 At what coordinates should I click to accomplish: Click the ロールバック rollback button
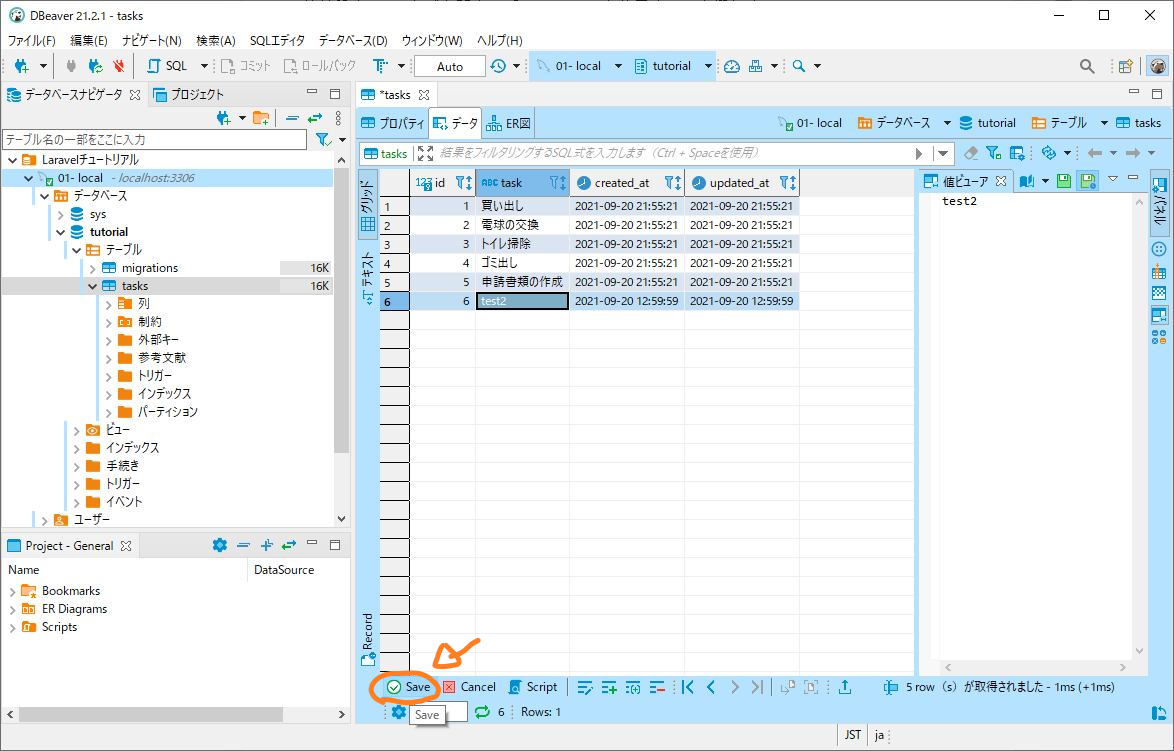point(320,66)
